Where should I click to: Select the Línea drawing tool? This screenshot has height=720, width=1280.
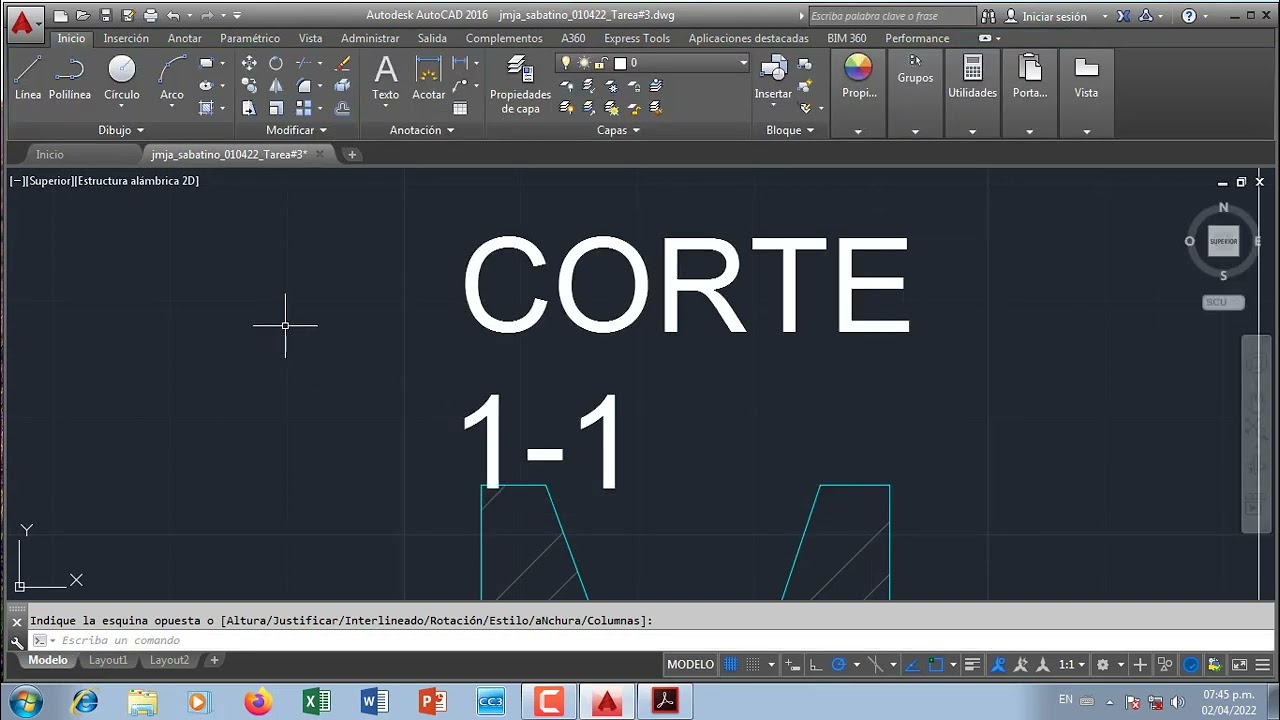[28, 78]
